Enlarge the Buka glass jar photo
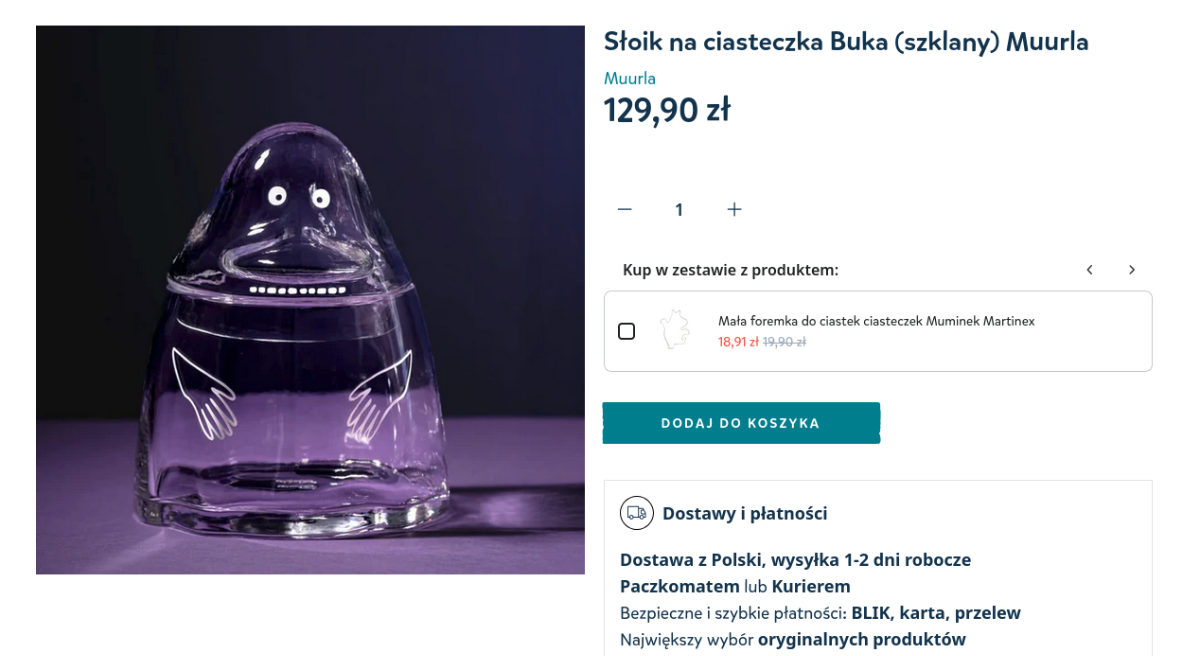This screenshot has height=656, width=1200. pyautogui.click(x=310, y=300)
